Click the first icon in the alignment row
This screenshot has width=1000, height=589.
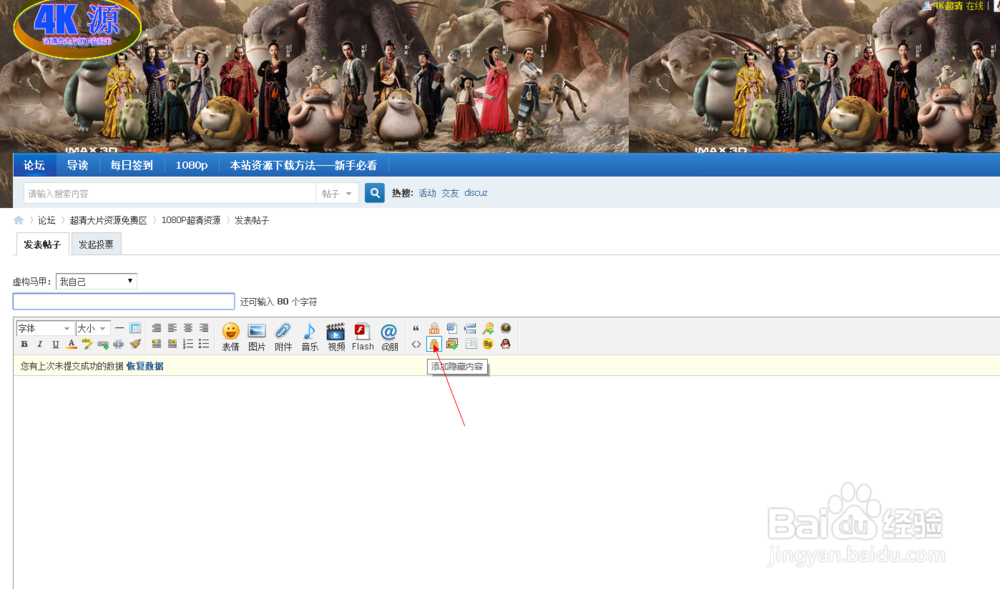click(x=156, y=328)
